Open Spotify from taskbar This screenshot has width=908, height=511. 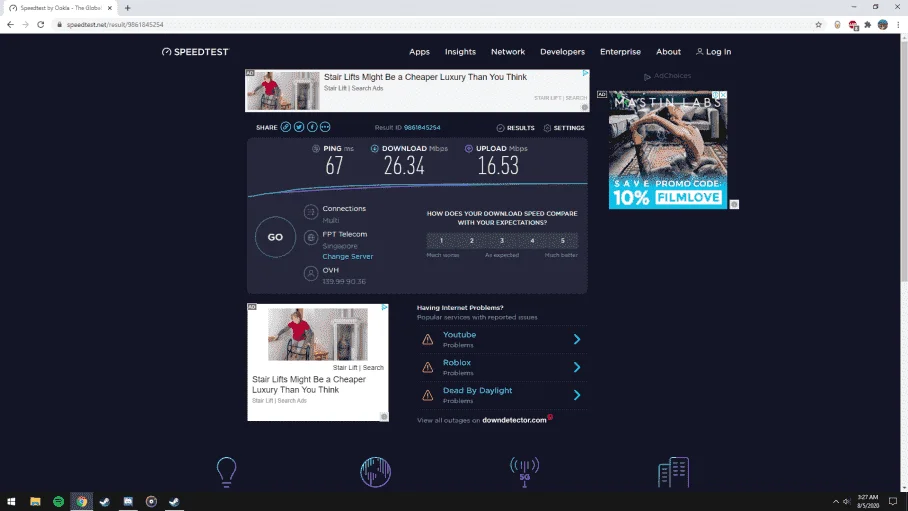pyautogui.click(x=58, y=502)
